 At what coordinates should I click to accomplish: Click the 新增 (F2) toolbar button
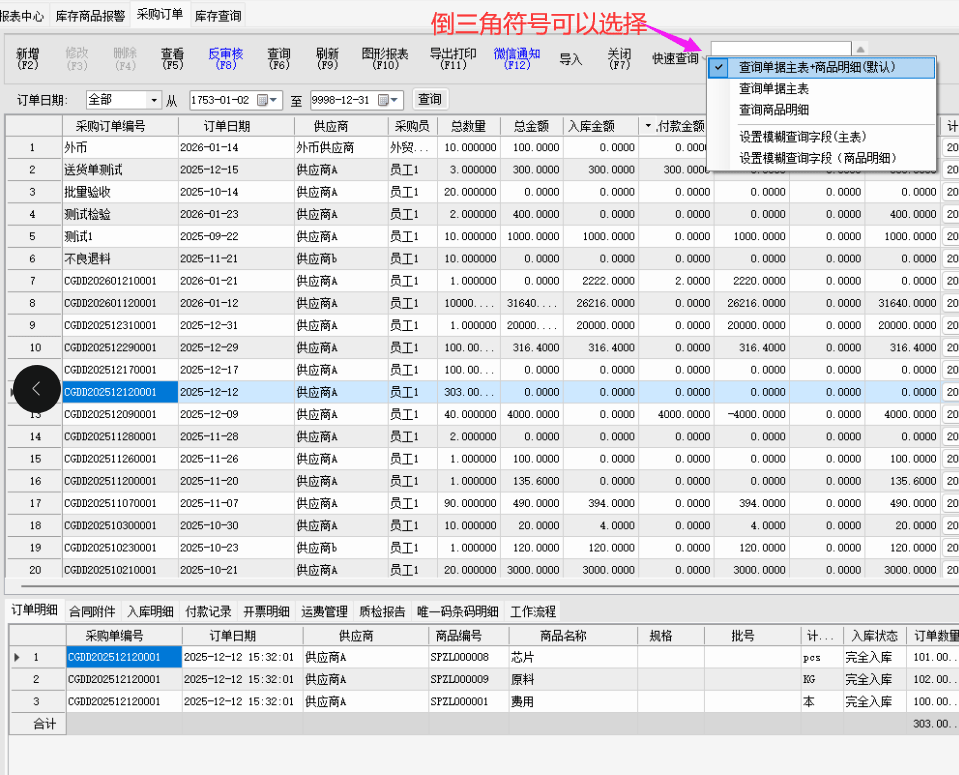coord(27,59)
